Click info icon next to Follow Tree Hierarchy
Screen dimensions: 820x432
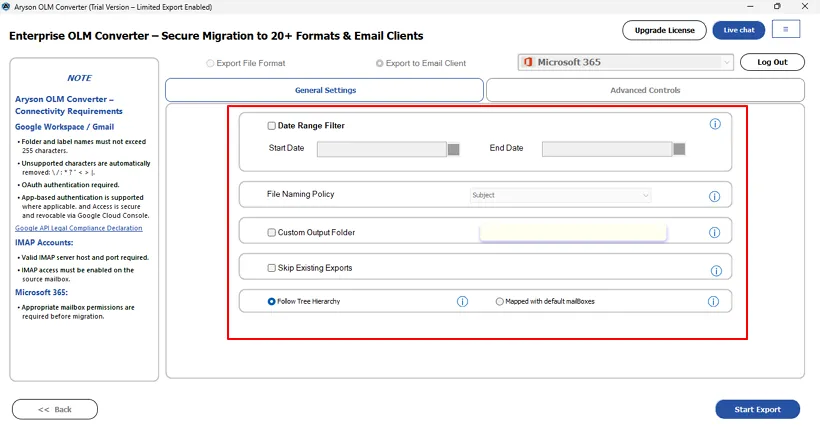463,301
